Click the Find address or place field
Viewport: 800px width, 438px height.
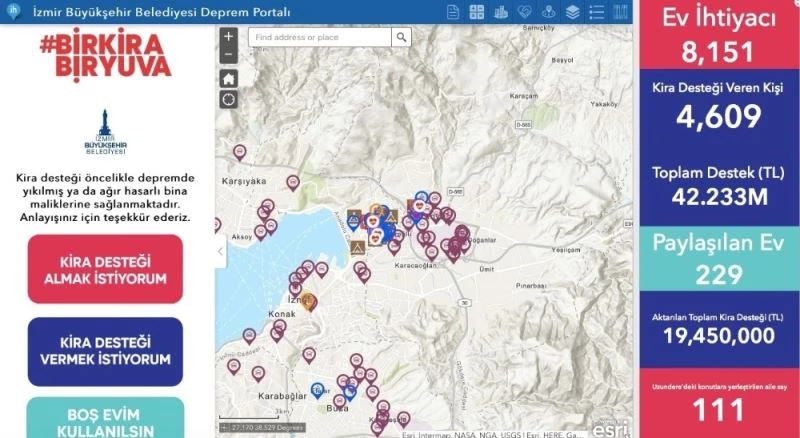point(320,37)
